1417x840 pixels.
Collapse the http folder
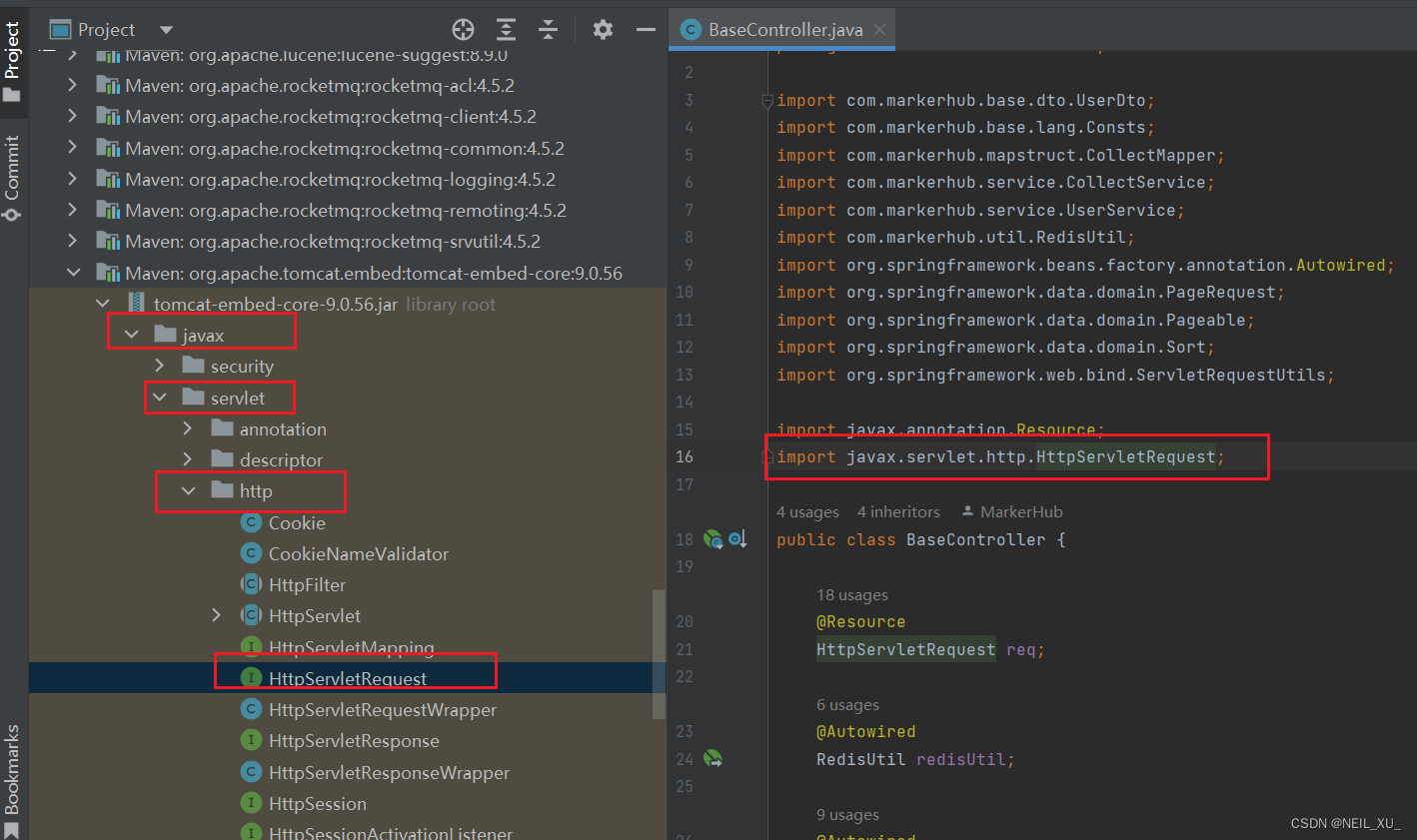click(x=188, y=490)
